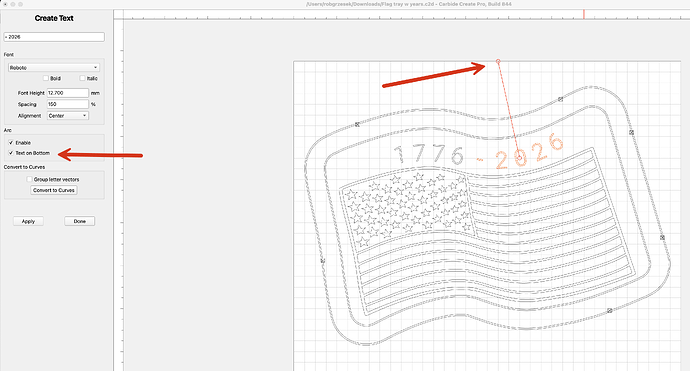Toggle the Arc Enable checkbox
This screenshot has width=690, height=371.
pos(11,143)
